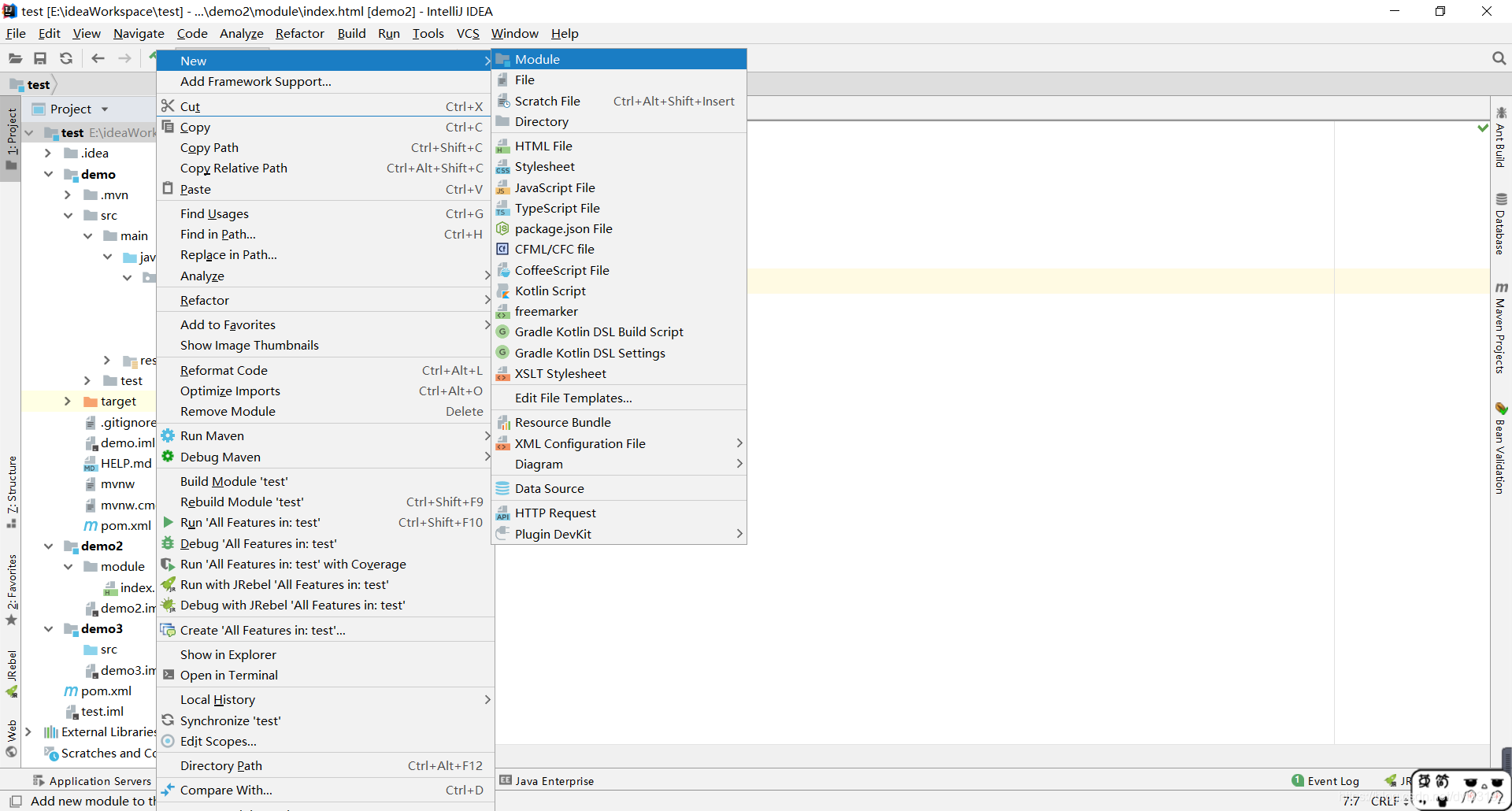
Task: Click the Open in Terminal icon
Action: (169, 675)
